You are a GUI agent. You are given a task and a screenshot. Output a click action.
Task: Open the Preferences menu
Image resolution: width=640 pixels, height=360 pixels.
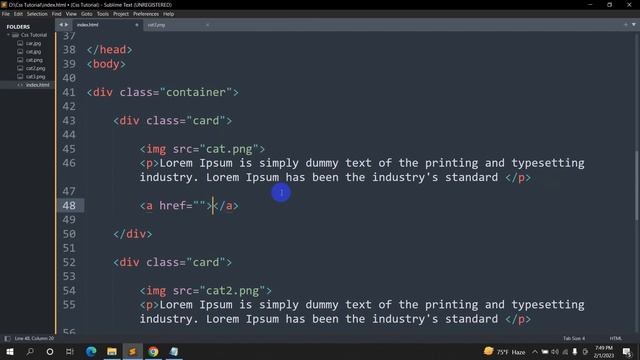(x=146, y=14)
